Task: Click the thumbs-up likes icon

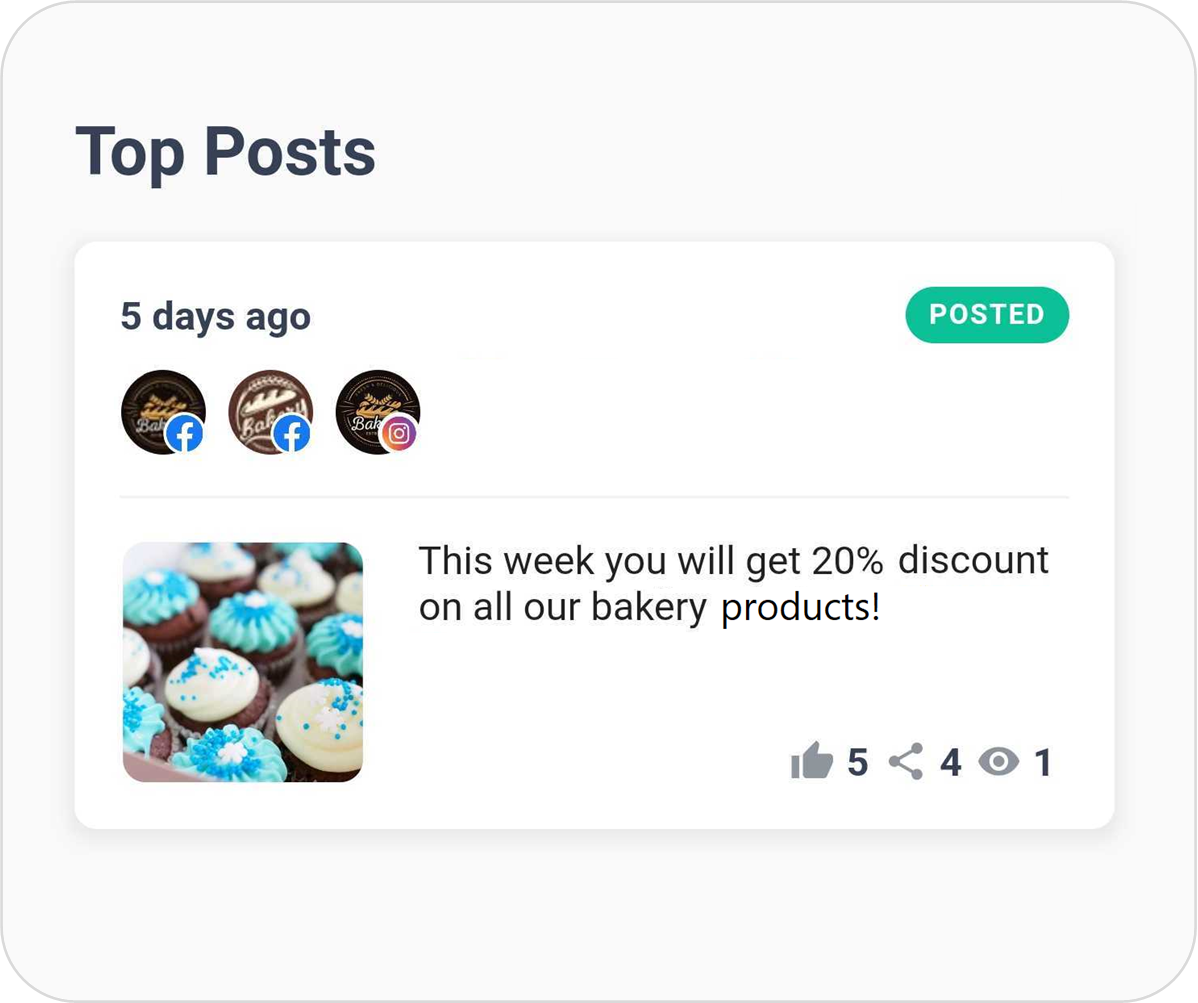Action: pyautogui.click(x=811, y=761)
